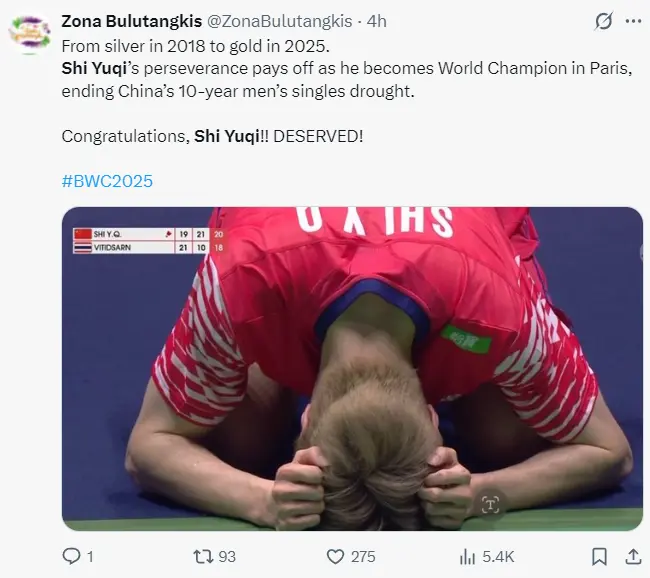The height and width of the screenshot is (578, 650).
Task: Click the share upload arrow icon
Action: coord(633,555)
